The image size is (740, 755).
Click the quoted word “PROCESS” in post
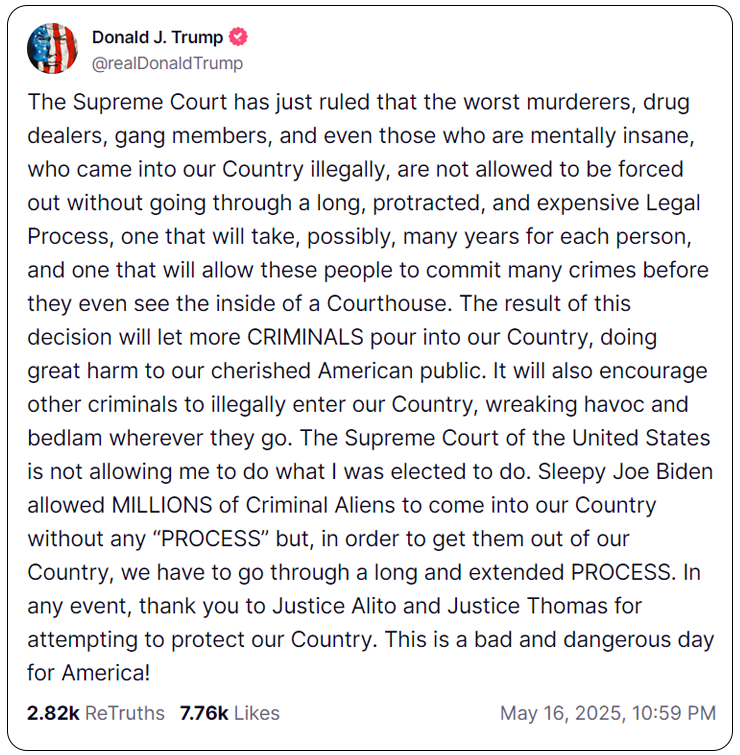210,538
